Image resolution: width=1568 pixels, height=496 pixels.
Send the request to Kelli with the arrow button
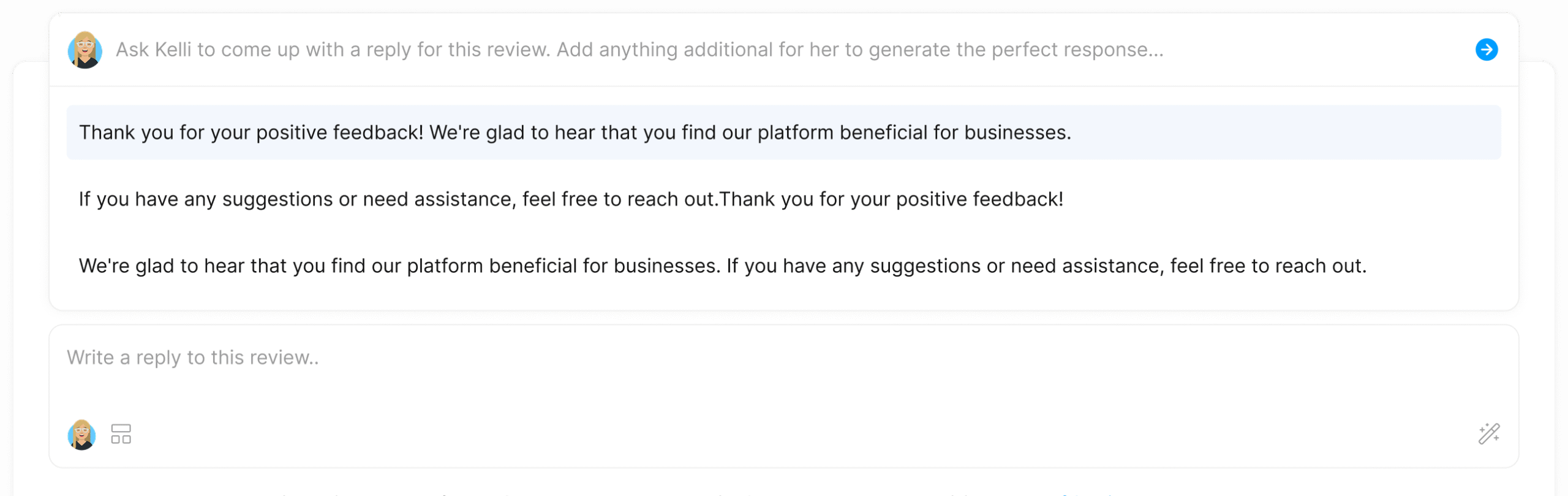tap(1486, 50)
